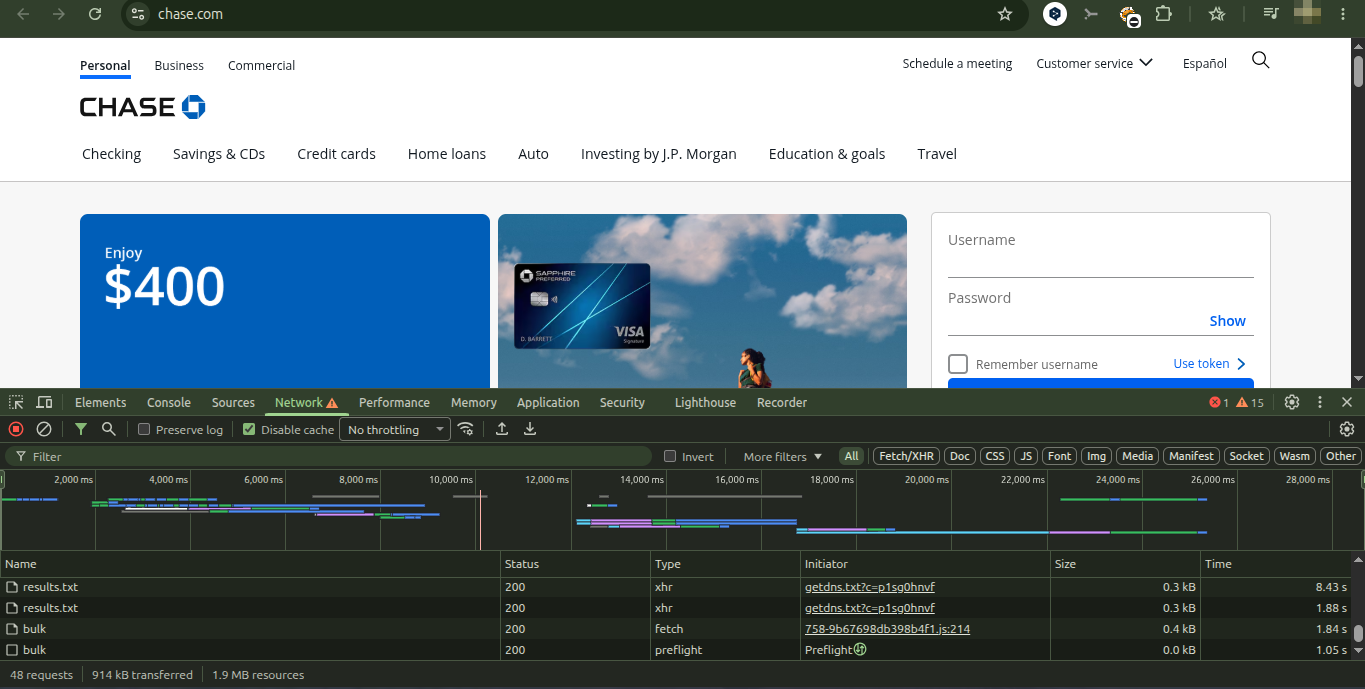Open the browser extensions puzzle icon

coord(1163,14)
